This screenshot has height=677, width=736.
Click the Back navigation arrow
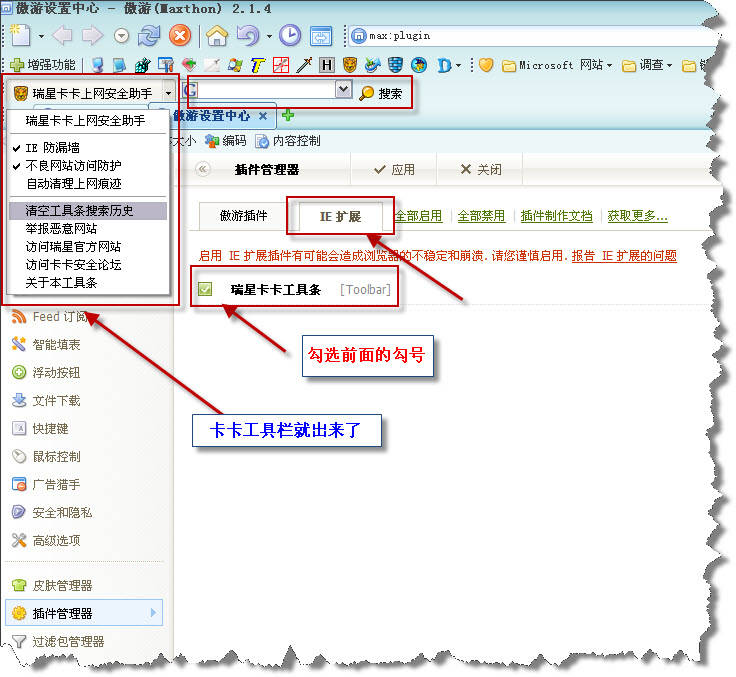(x=62, y=36)
